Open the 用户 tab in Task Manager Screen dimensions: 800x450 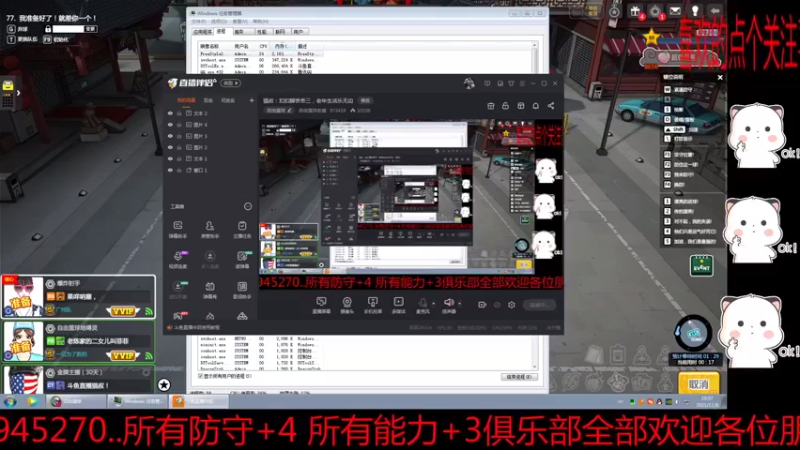pyautogui.click(x=298, y=32)
